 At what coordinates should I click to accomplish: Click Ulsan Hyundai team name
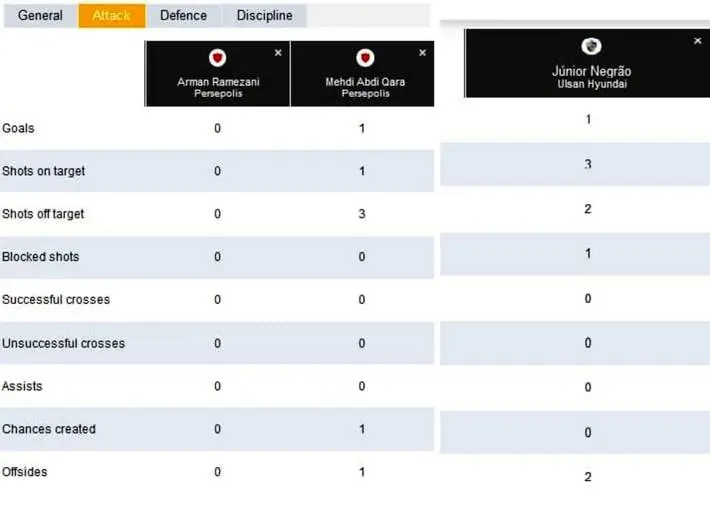(x=592, y=84)
